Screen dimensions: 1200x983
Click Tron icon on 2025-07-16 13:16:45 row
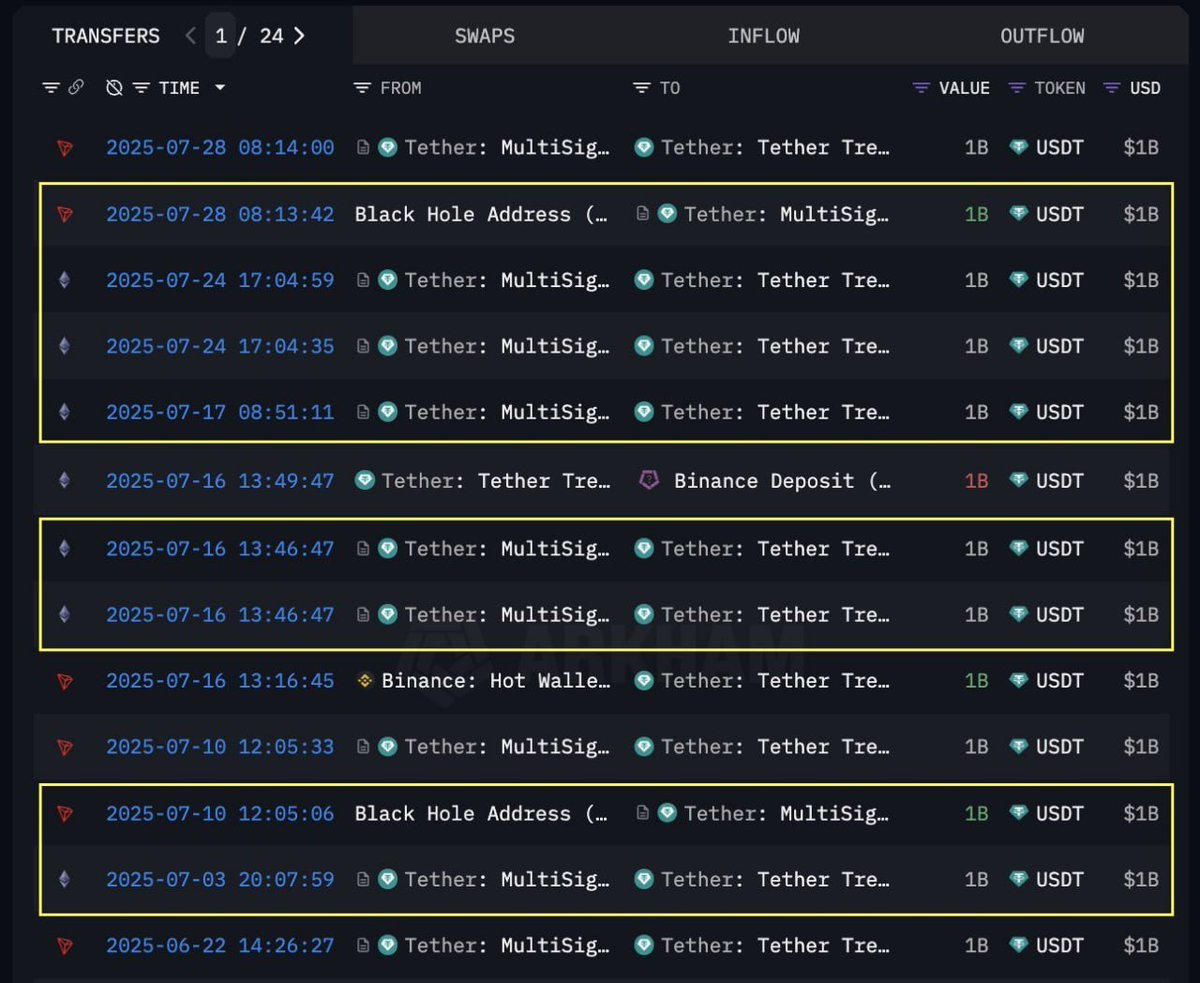(x=65, y=681)
